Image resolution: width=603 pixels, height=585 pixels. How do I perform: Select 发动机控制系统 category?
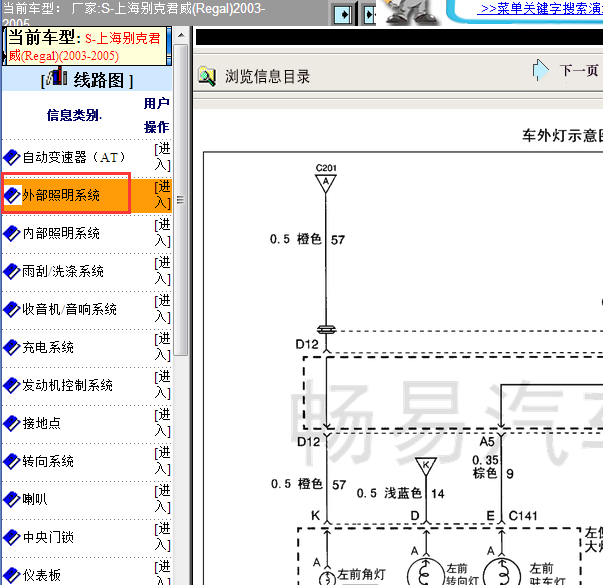coord(67,385)
